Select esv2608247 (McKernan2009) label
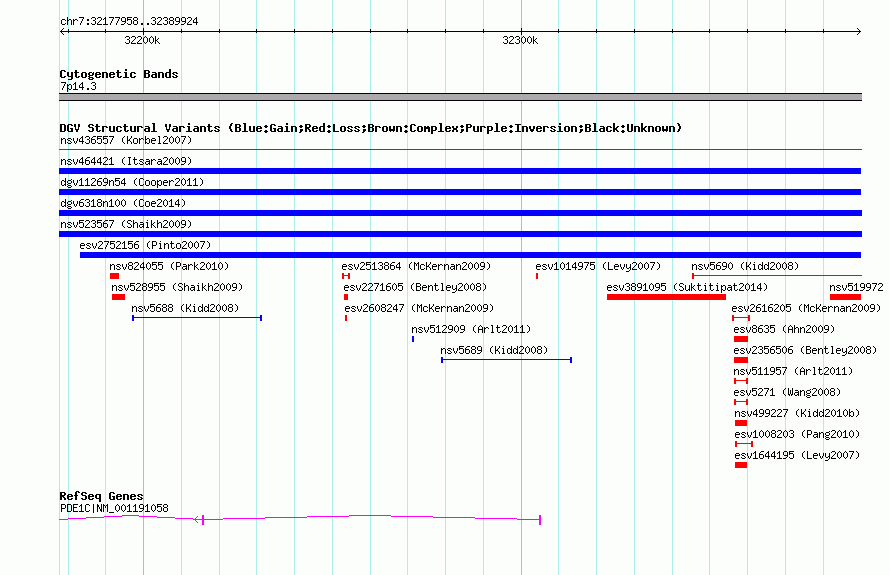The width and height of the screenshot is (890, 575). pyautogui.click(x=419, y=308)
